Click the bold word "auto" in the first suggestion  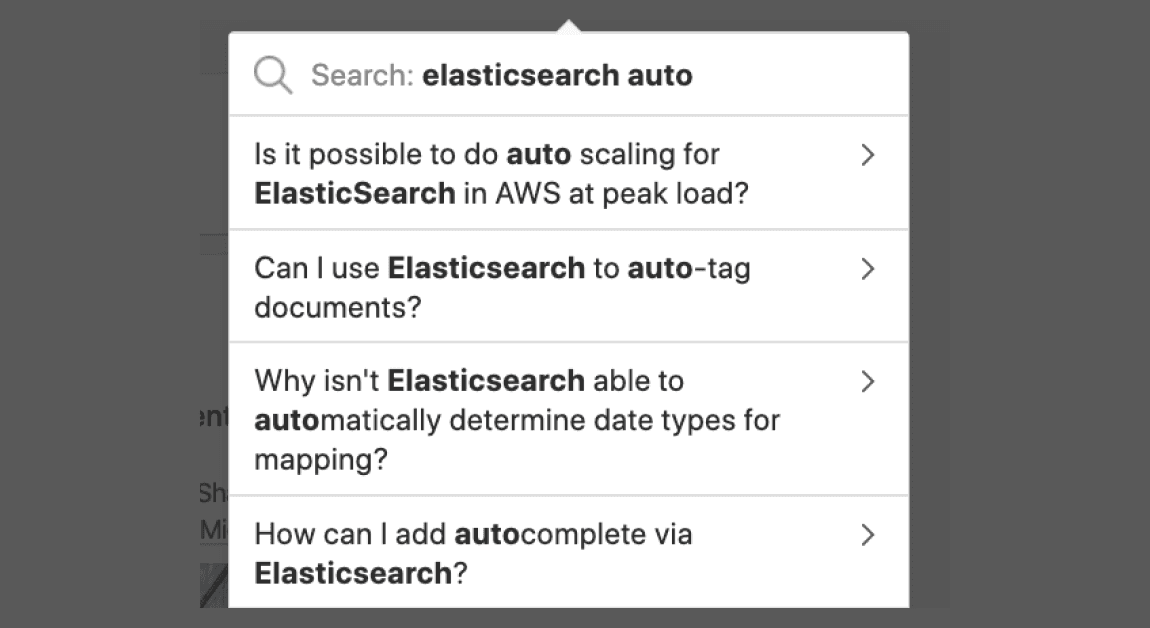pyautogui.click(x=538, y=153)
